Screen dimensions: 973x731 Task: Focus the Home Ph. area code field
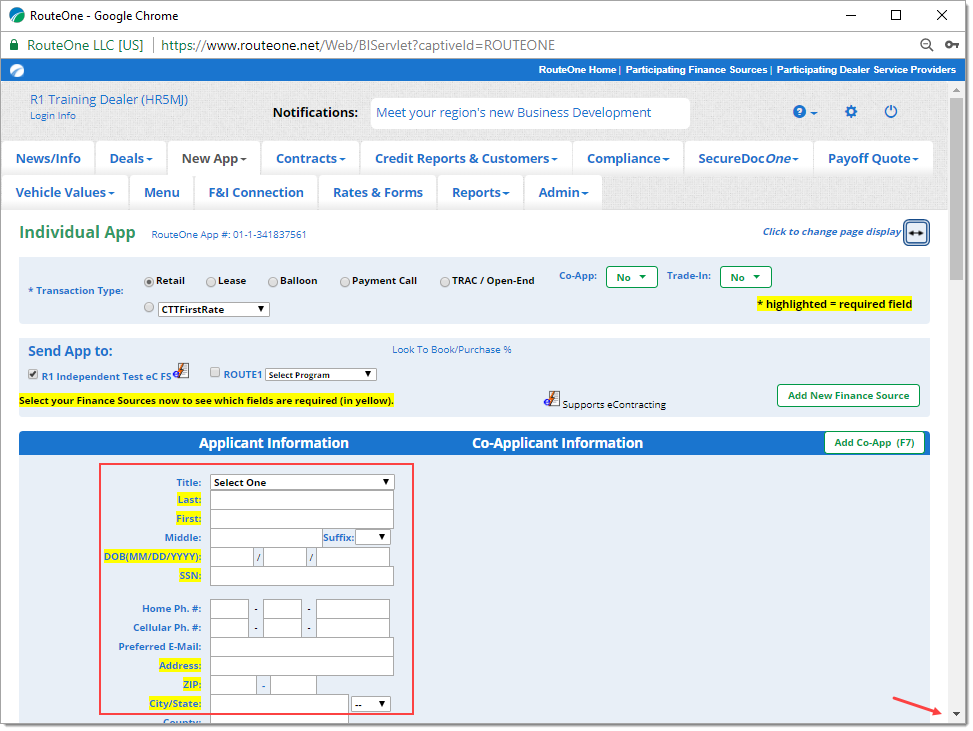click(x=230, y=609)
